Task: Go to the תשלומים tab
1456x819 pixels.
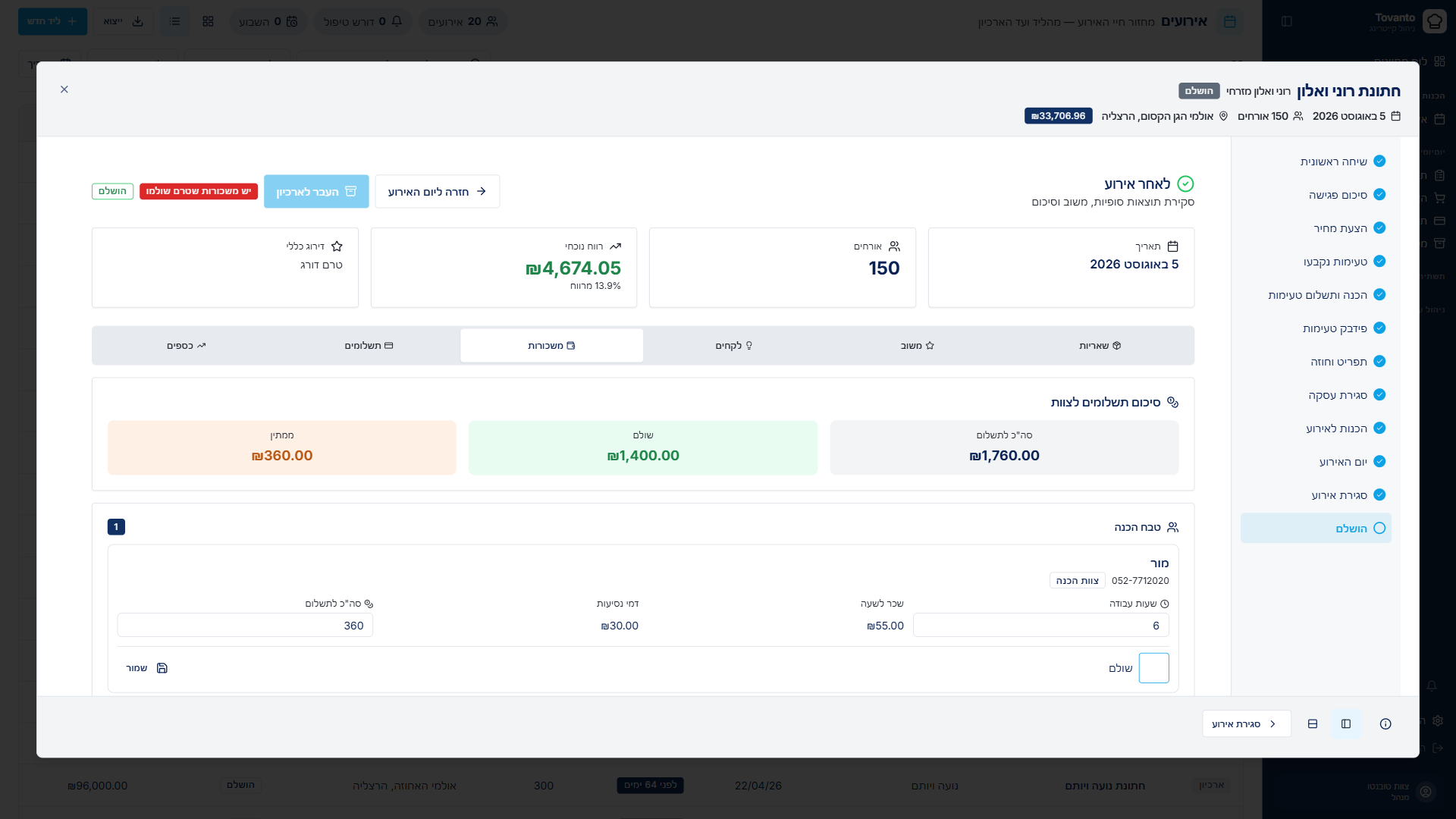Action: 369,346
